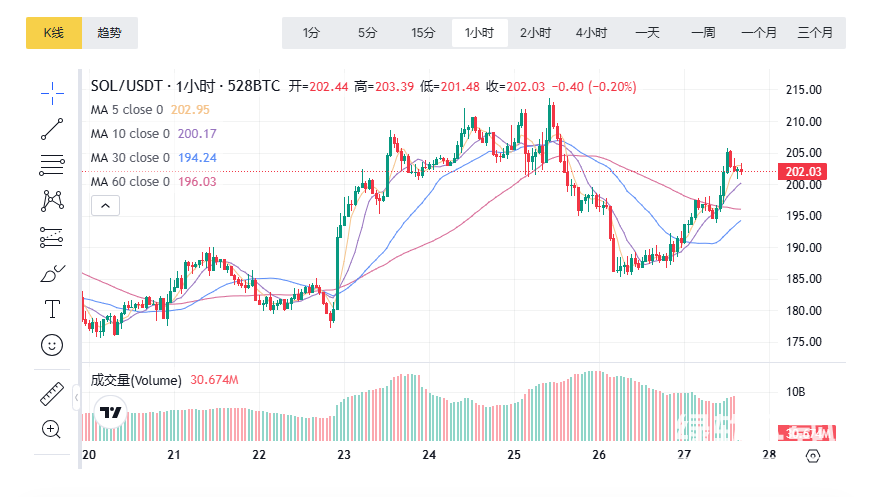This screenshot has height=497, width=877.
Task: Select the text annotation tool
Action: [52, 309]
